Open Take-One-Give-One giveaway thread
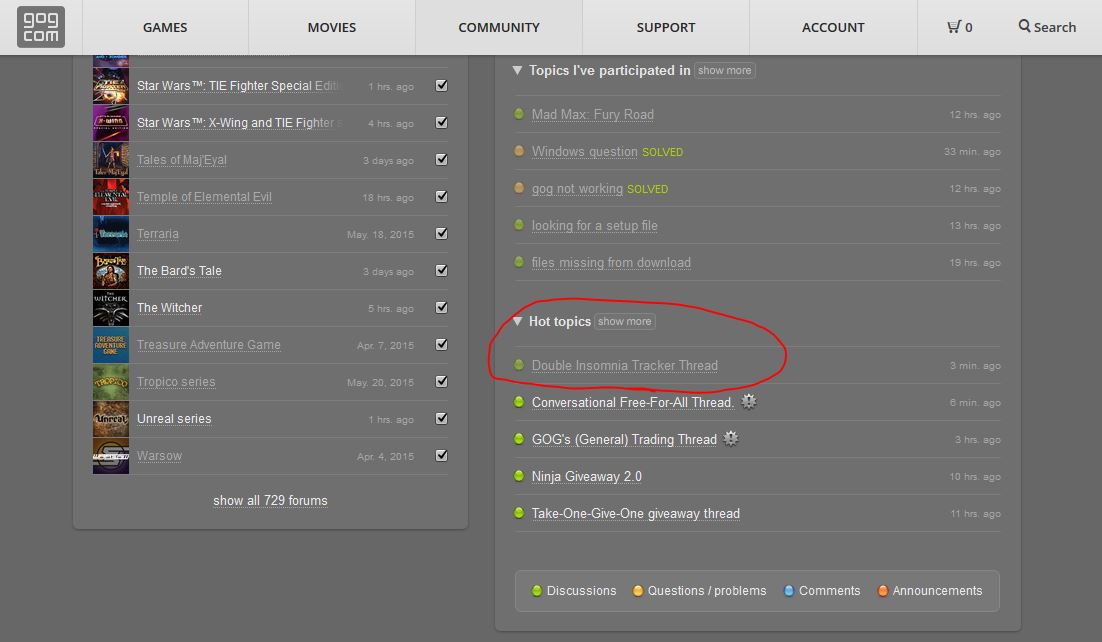The width and height of the screenshot is (1102, 642). 636,514
